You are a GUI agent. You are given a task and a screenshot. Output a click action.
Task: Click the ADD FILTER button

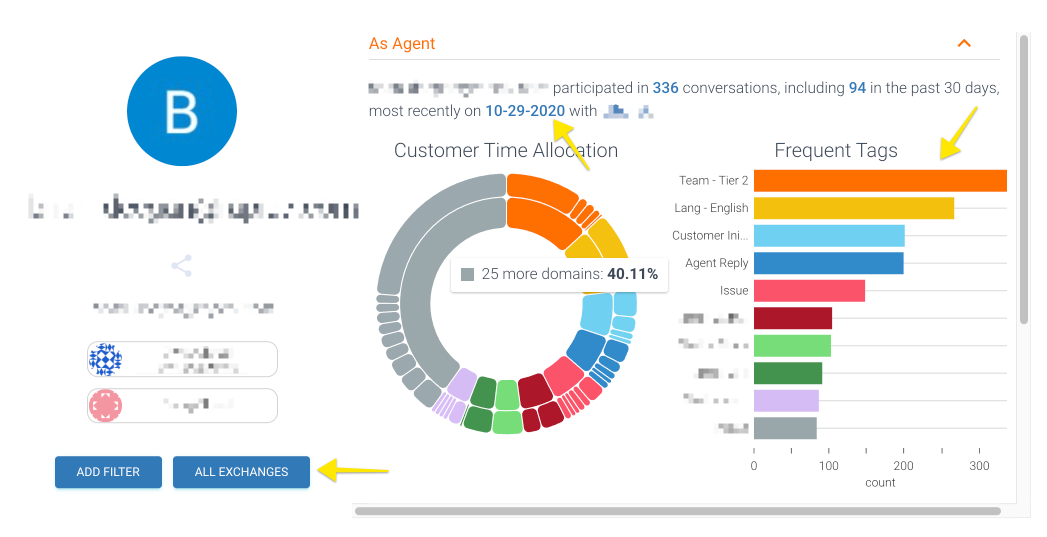[x=108, y=472]
